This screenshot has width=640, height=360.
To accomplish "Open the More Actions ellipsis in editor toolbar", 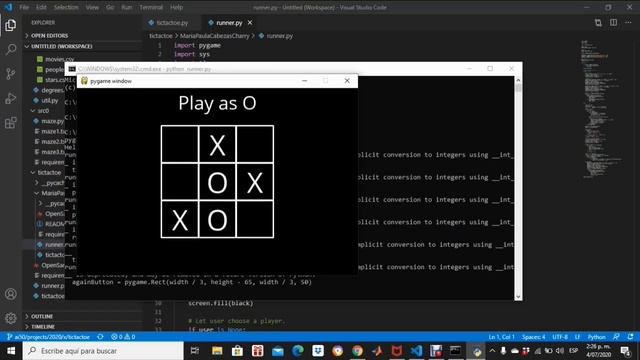I will (628, 23).
